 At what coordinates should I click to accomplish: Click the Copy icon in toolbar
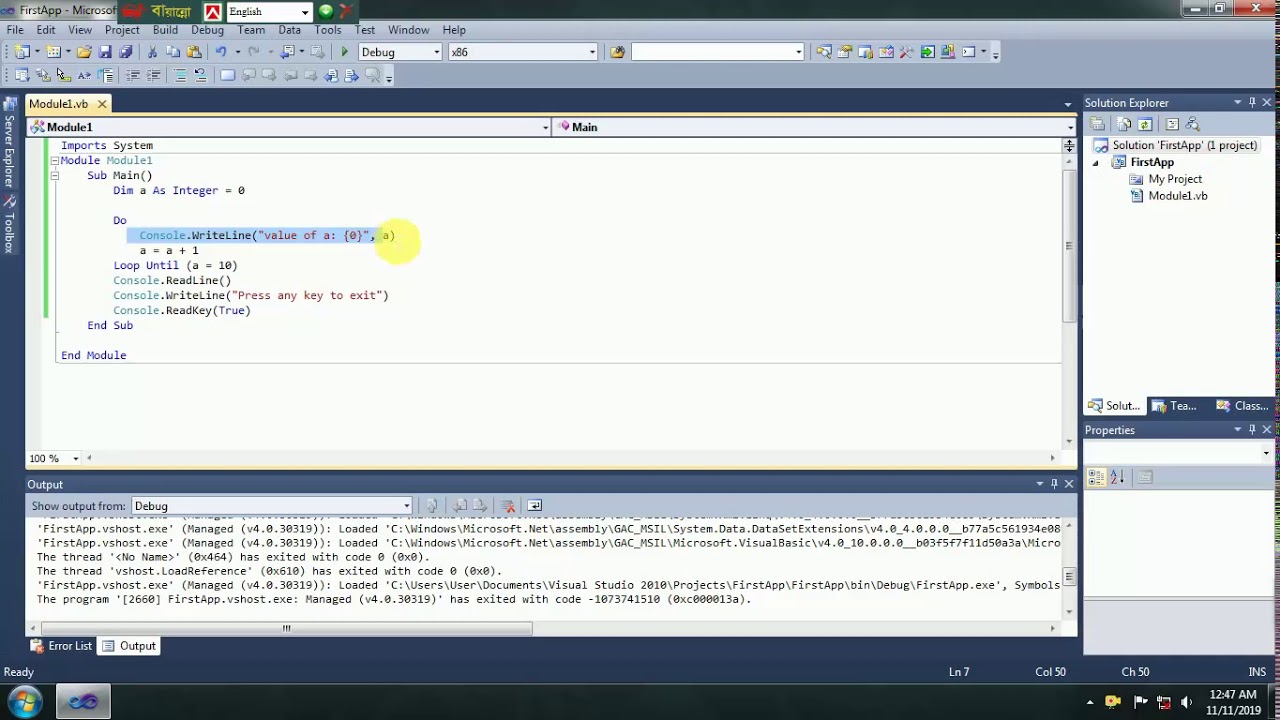point(172,52)
